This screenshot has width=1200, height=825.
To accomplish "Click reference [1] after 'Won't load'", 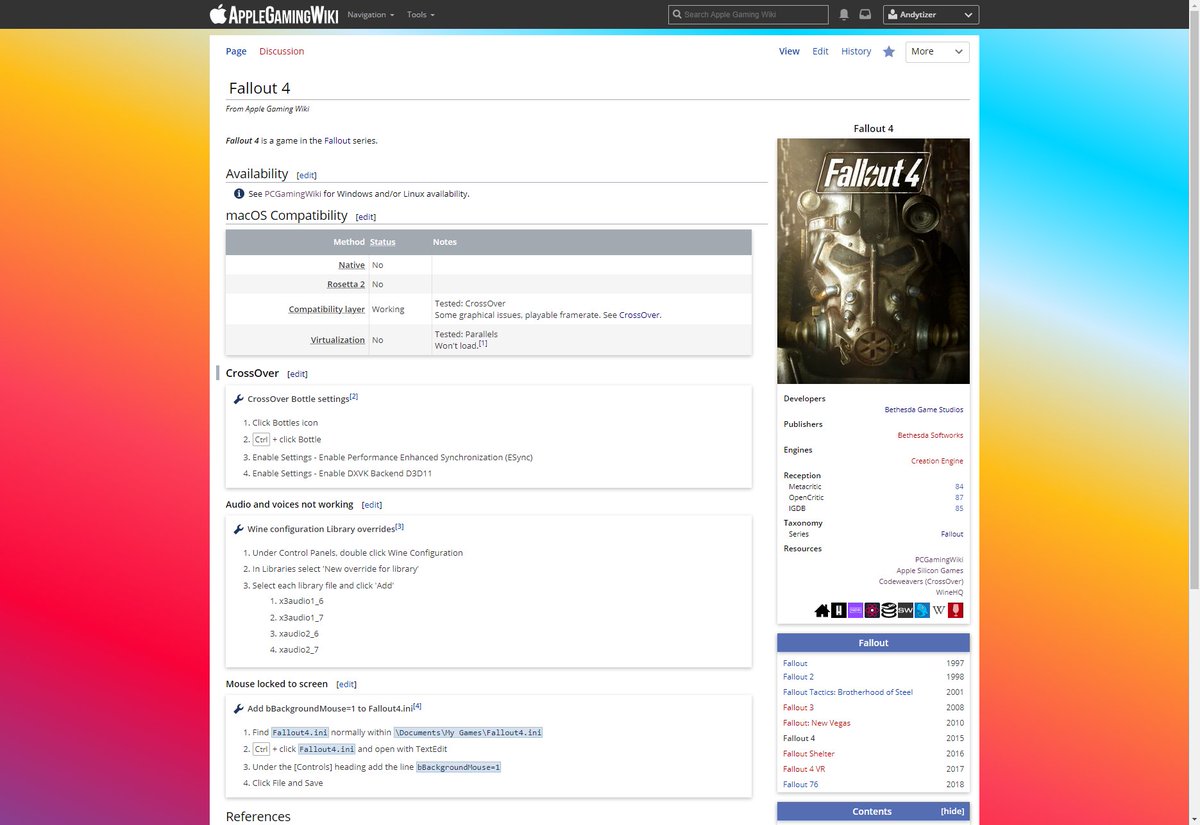I will 482,344.
